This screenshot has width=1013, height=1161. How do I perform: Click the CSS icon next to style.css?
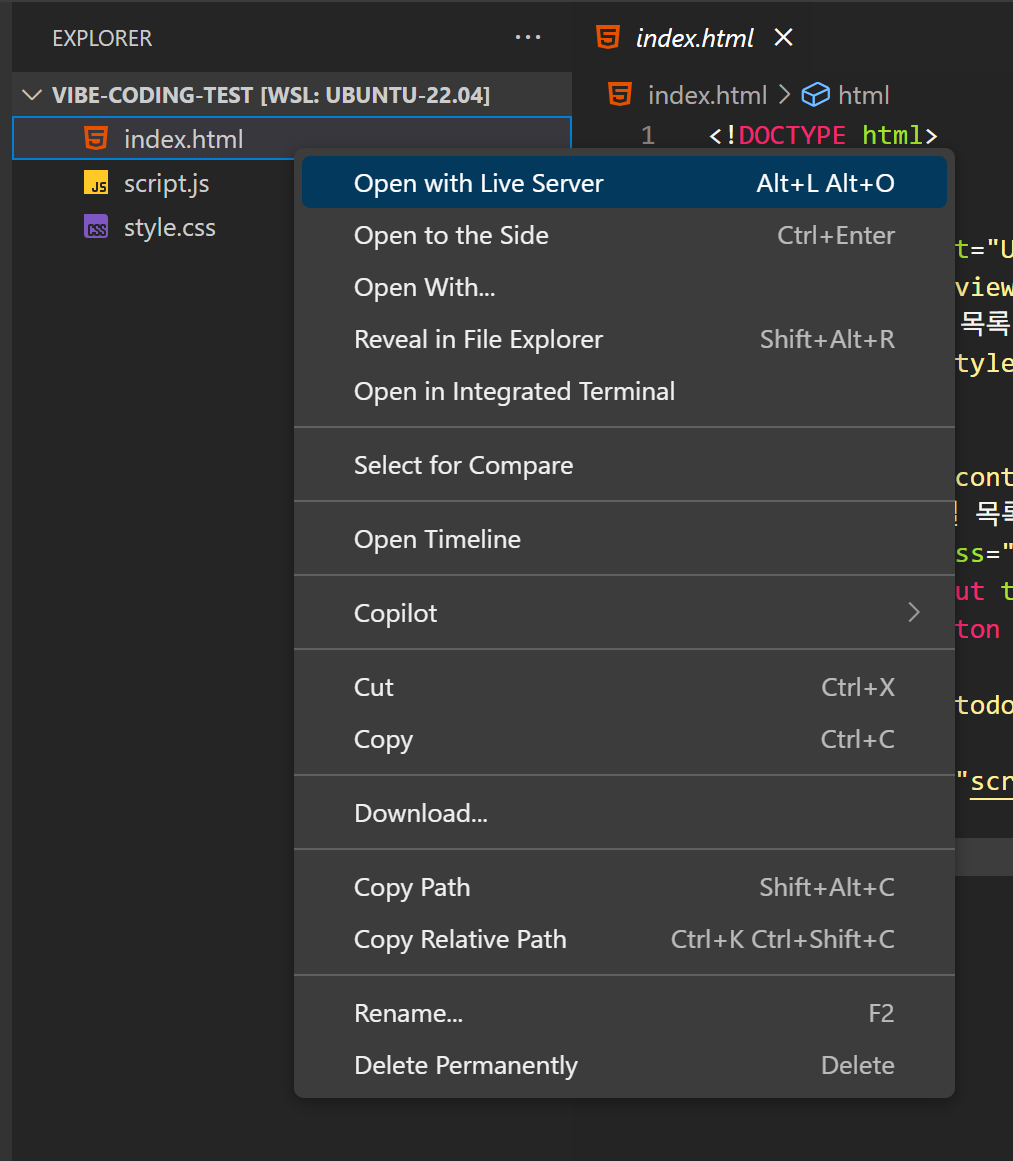click(96, 228)
